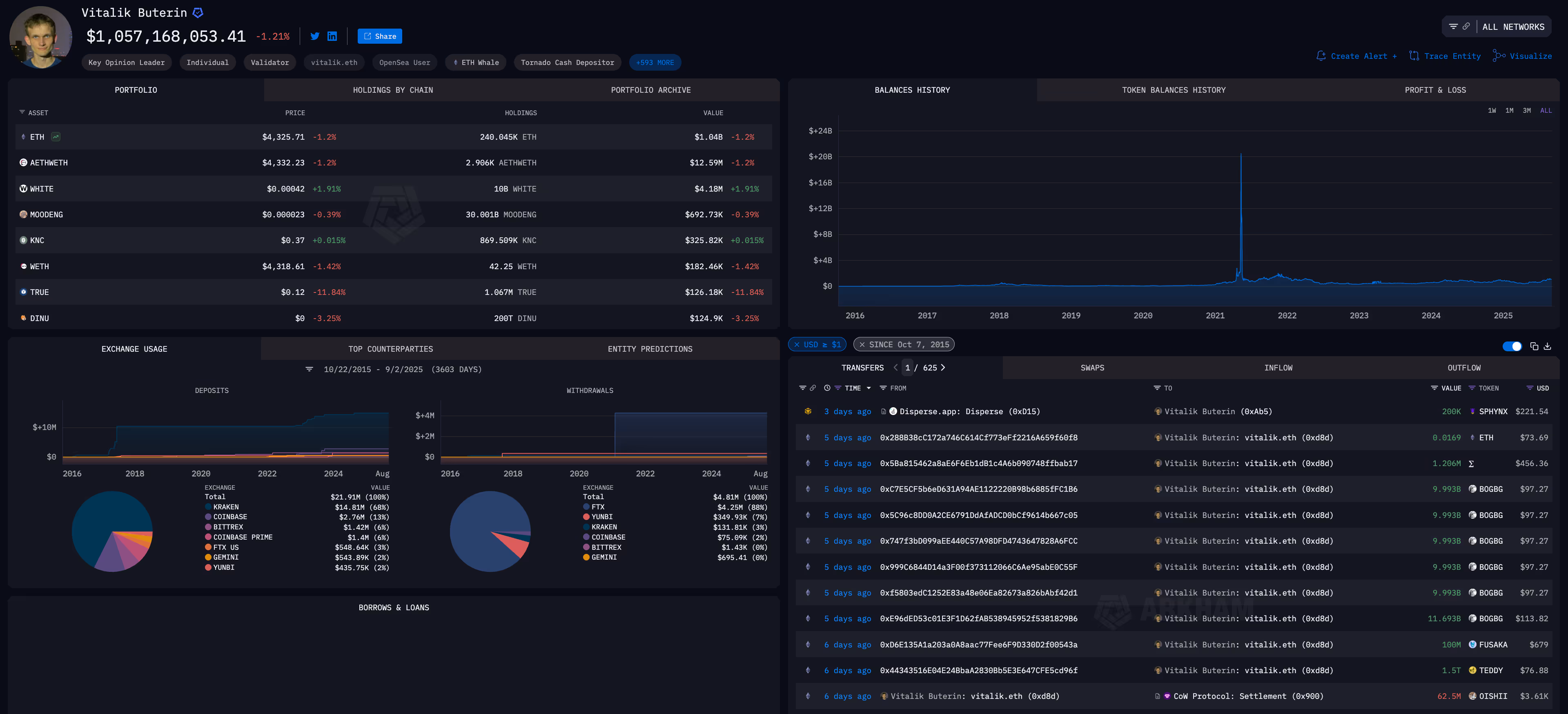Image resolution: width=1568 pixels, height=714 pixels.
Task: Select the 1W chart range
Action: (1491, 111)
